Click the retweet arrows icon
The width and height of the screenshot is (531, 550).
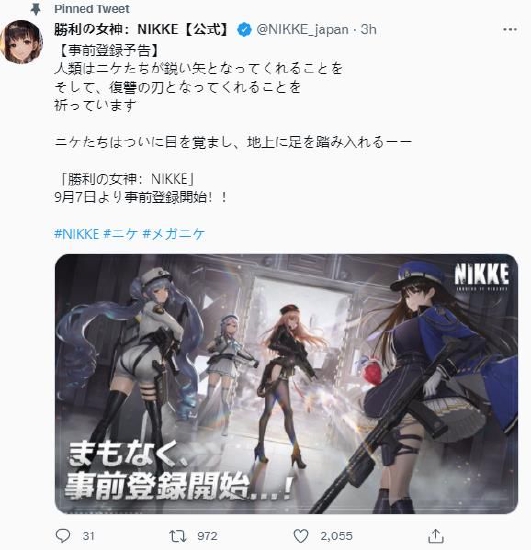point(178,536)
